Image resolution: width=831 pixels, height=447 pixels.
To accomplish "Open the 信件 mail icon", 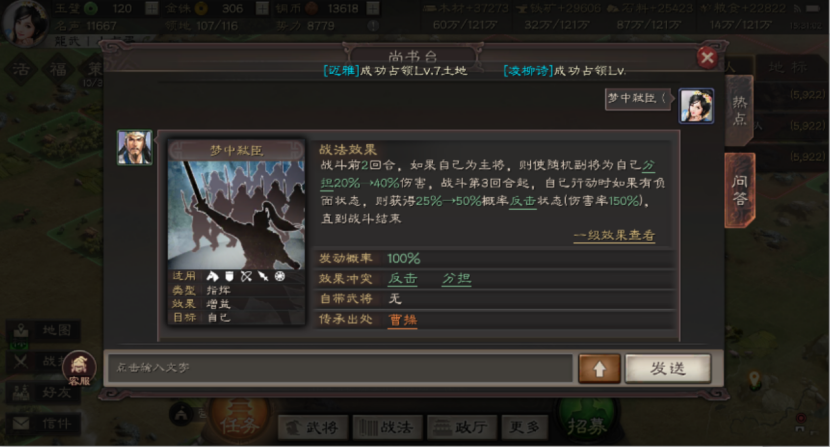I will [44, 424].
